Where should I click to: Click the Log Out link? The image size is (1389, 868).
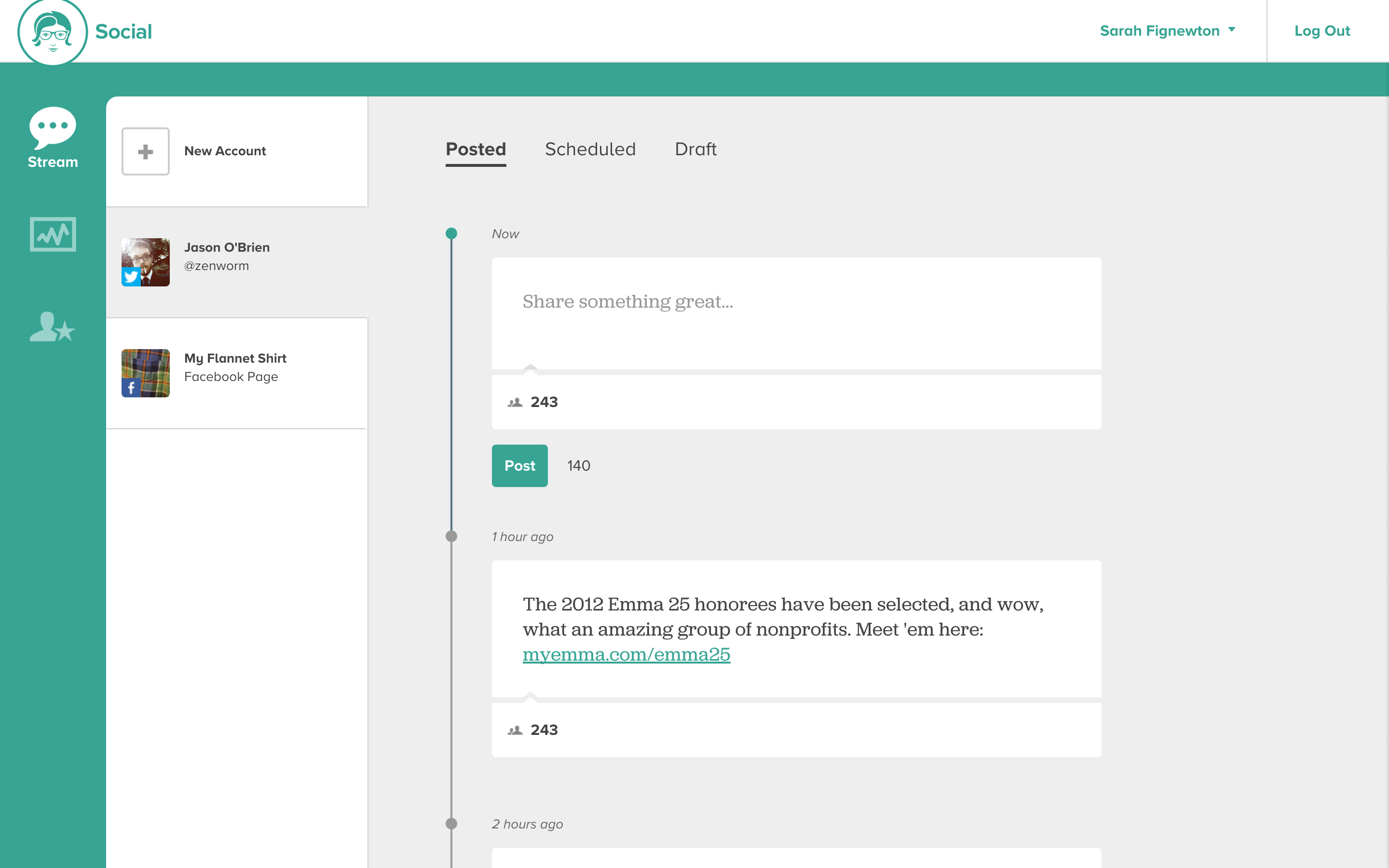click(1322, 31)
